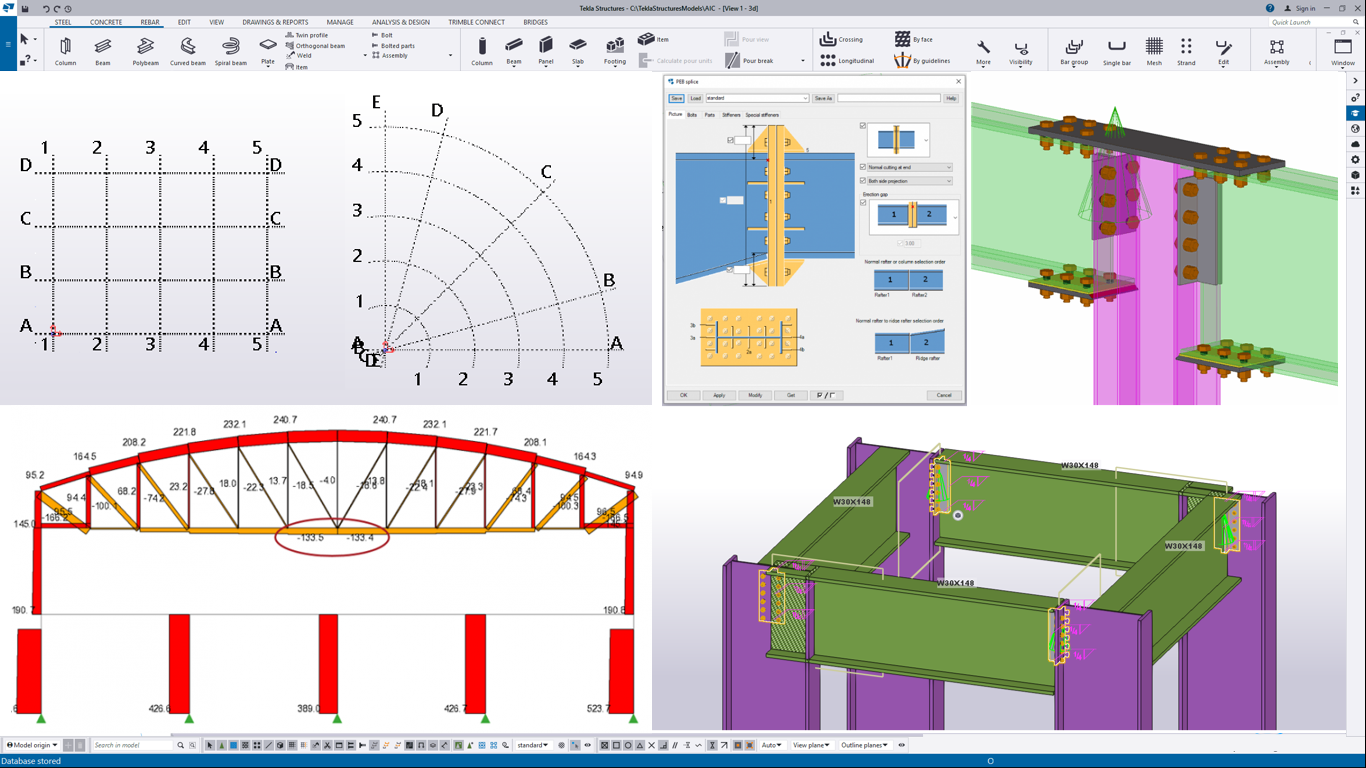This screenshot has width=1366, height=768.
Task: Expand the Both side projection dropdown
Action: click(947, 181)
